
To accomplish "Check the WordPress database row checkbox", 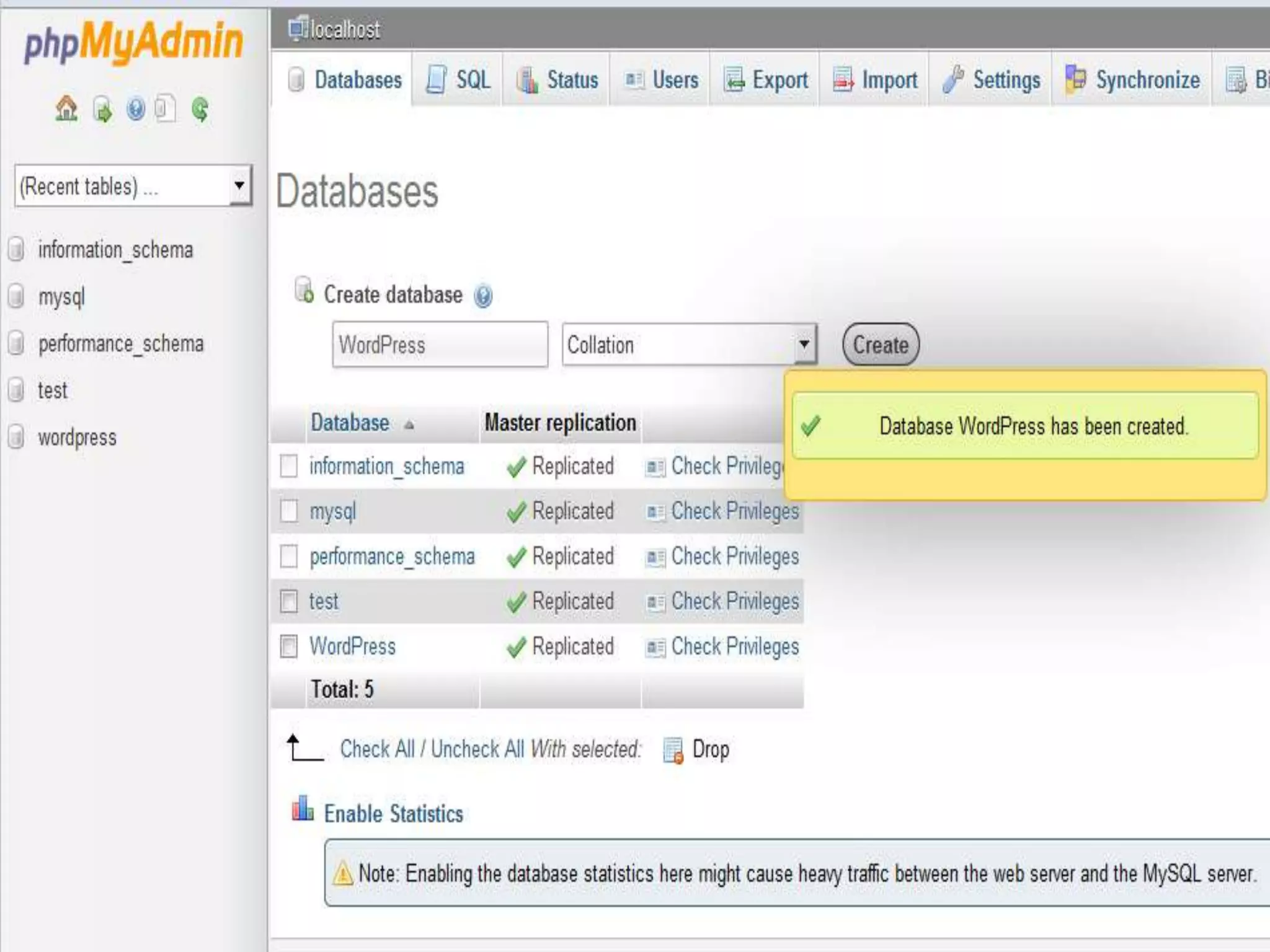I will (x=289, y=646).
